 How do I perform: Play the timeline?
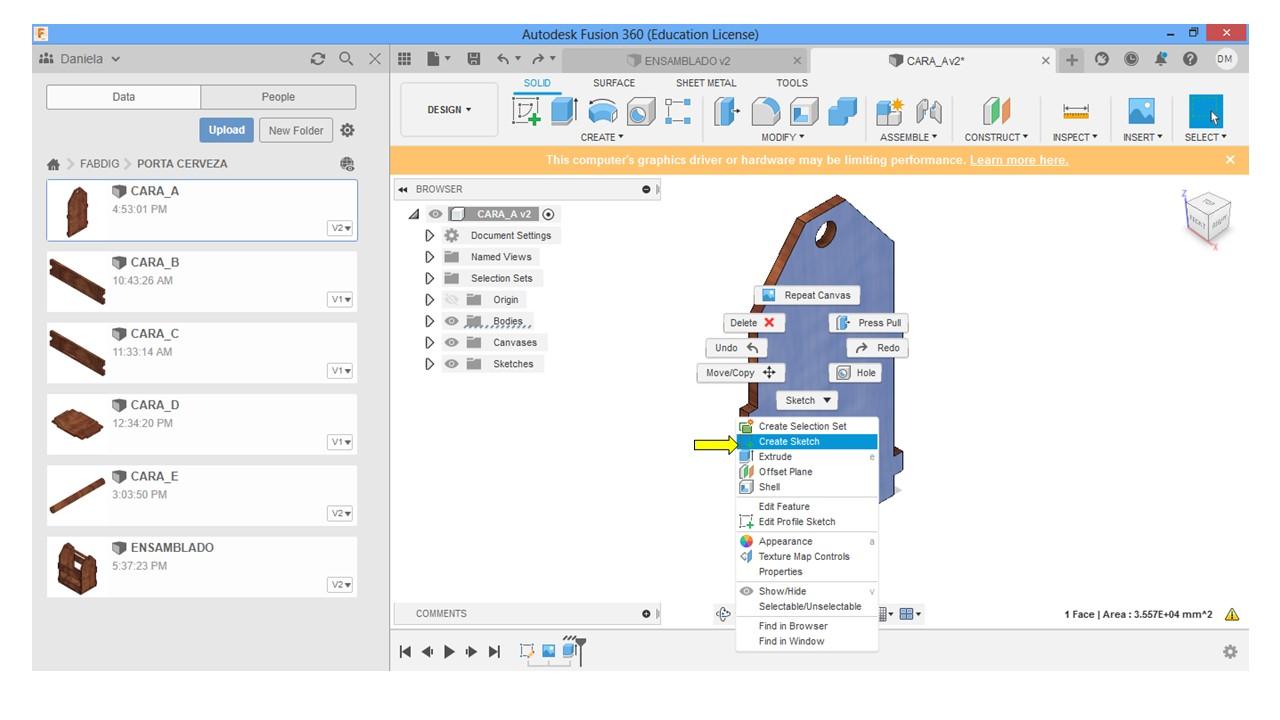tap(449, 652)
